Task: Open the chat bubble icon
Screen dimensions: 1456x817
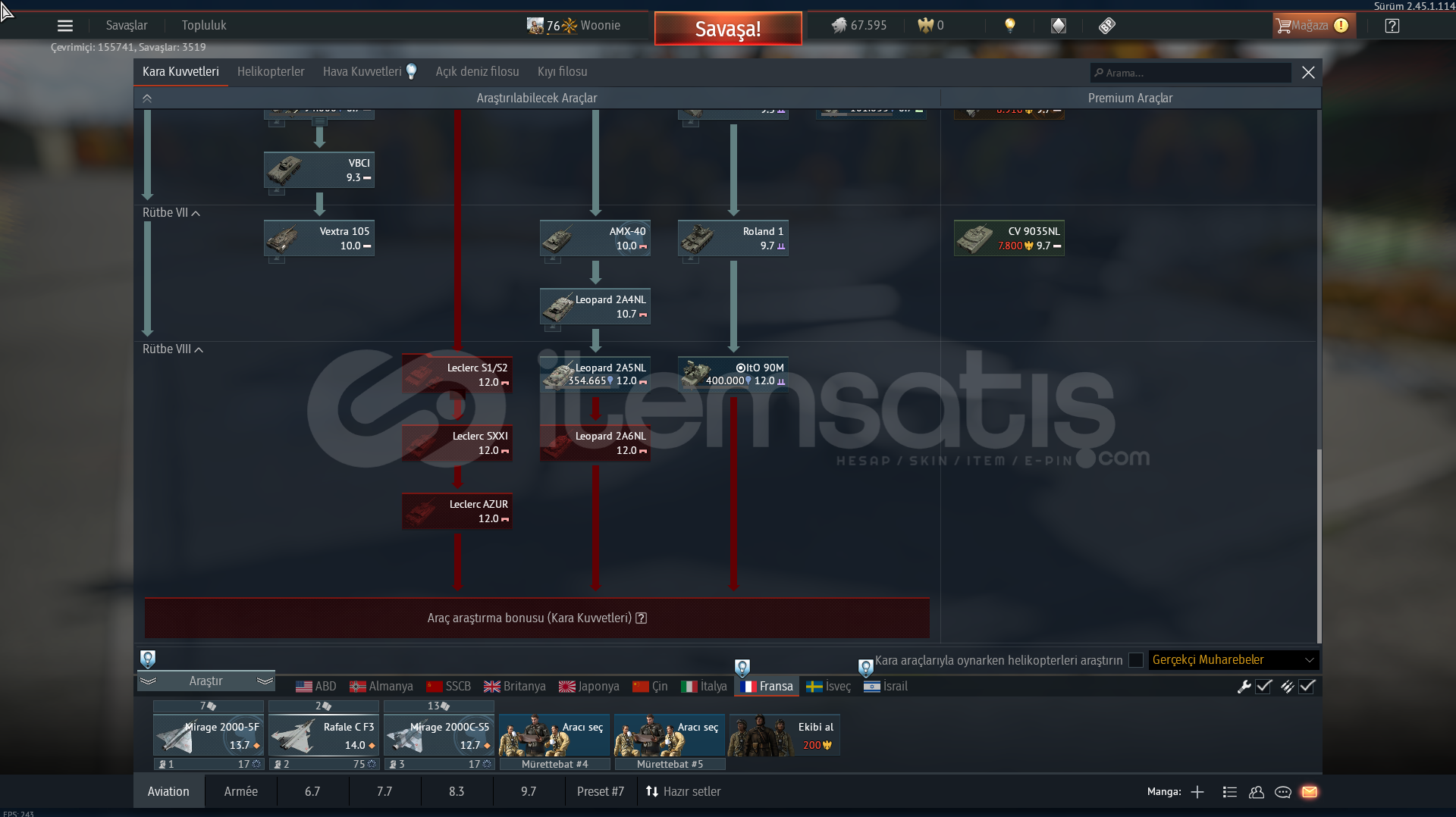Action: click(x=1282, y=792)
